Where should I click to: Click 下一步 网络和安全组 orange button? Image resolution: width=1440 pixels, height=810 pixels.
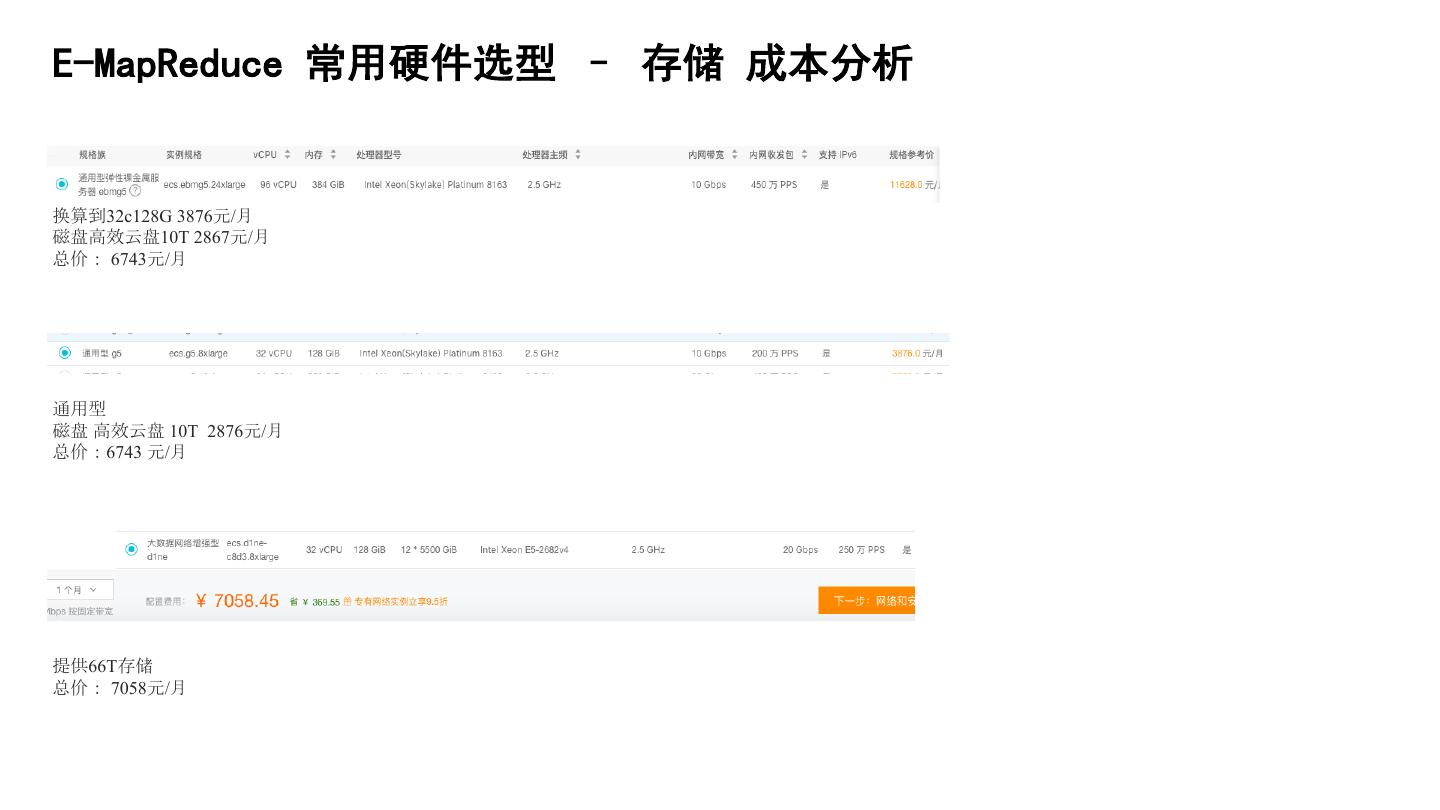tap(867, 601)
